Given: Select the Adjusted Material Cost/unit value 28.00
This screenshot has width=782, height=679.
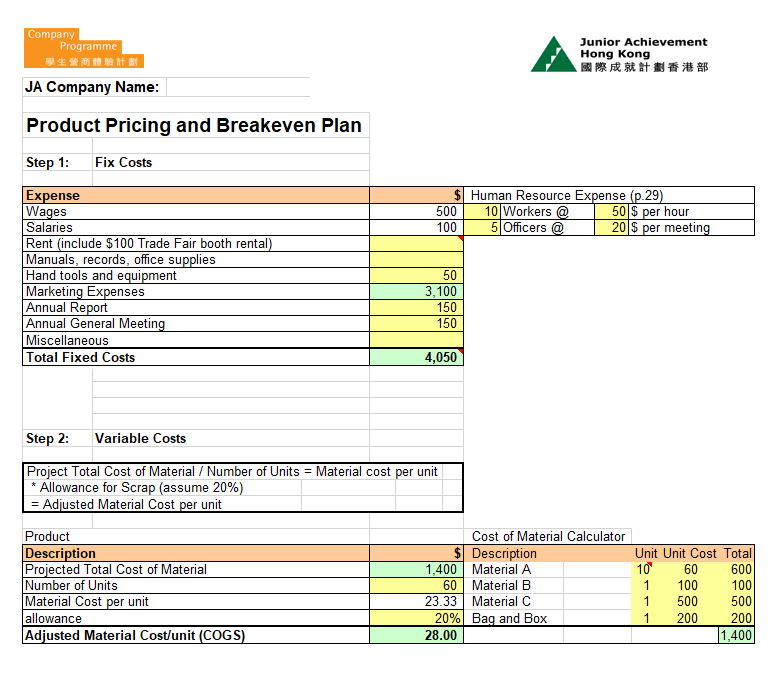Looking at the screenshot, I should coord(416,635).
